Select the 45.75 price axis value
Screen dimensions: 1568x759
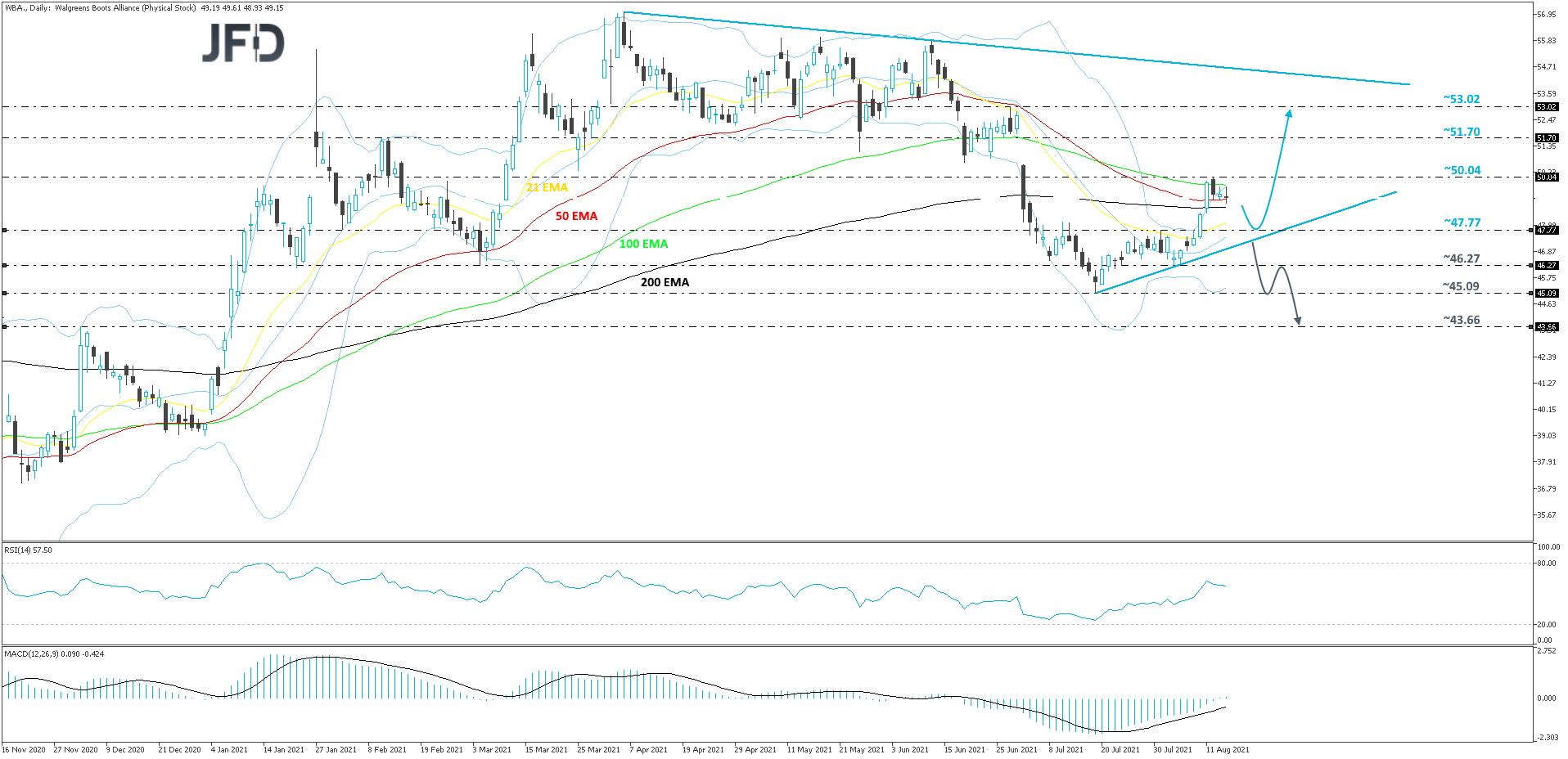click(1547, 278)
